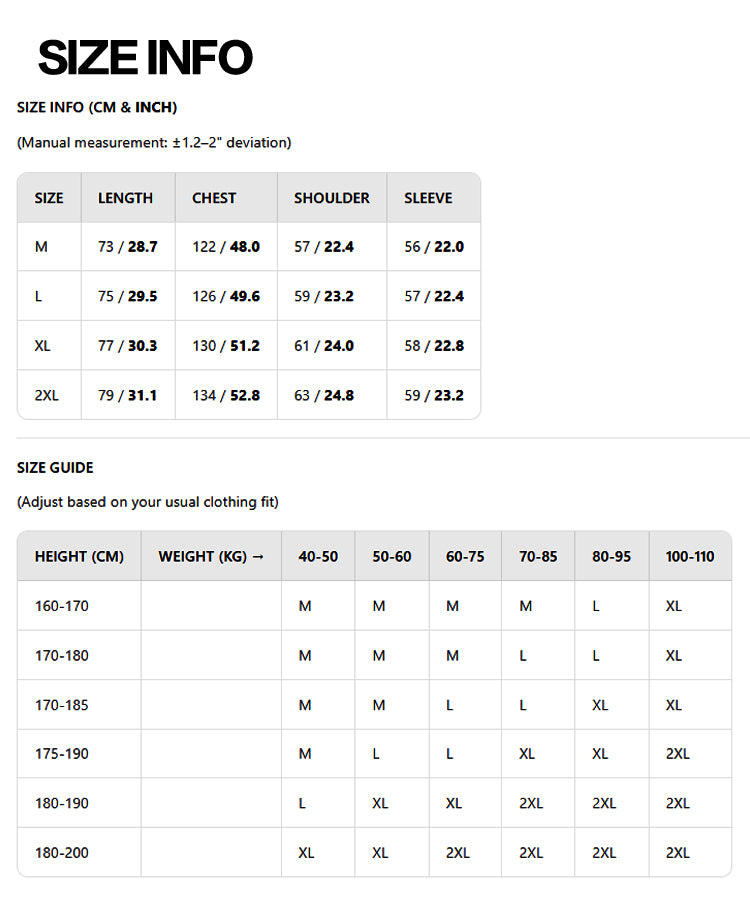750x924 pixels.
Task: Select the 175-190 height row label
Action: click(x=61, y=754)
